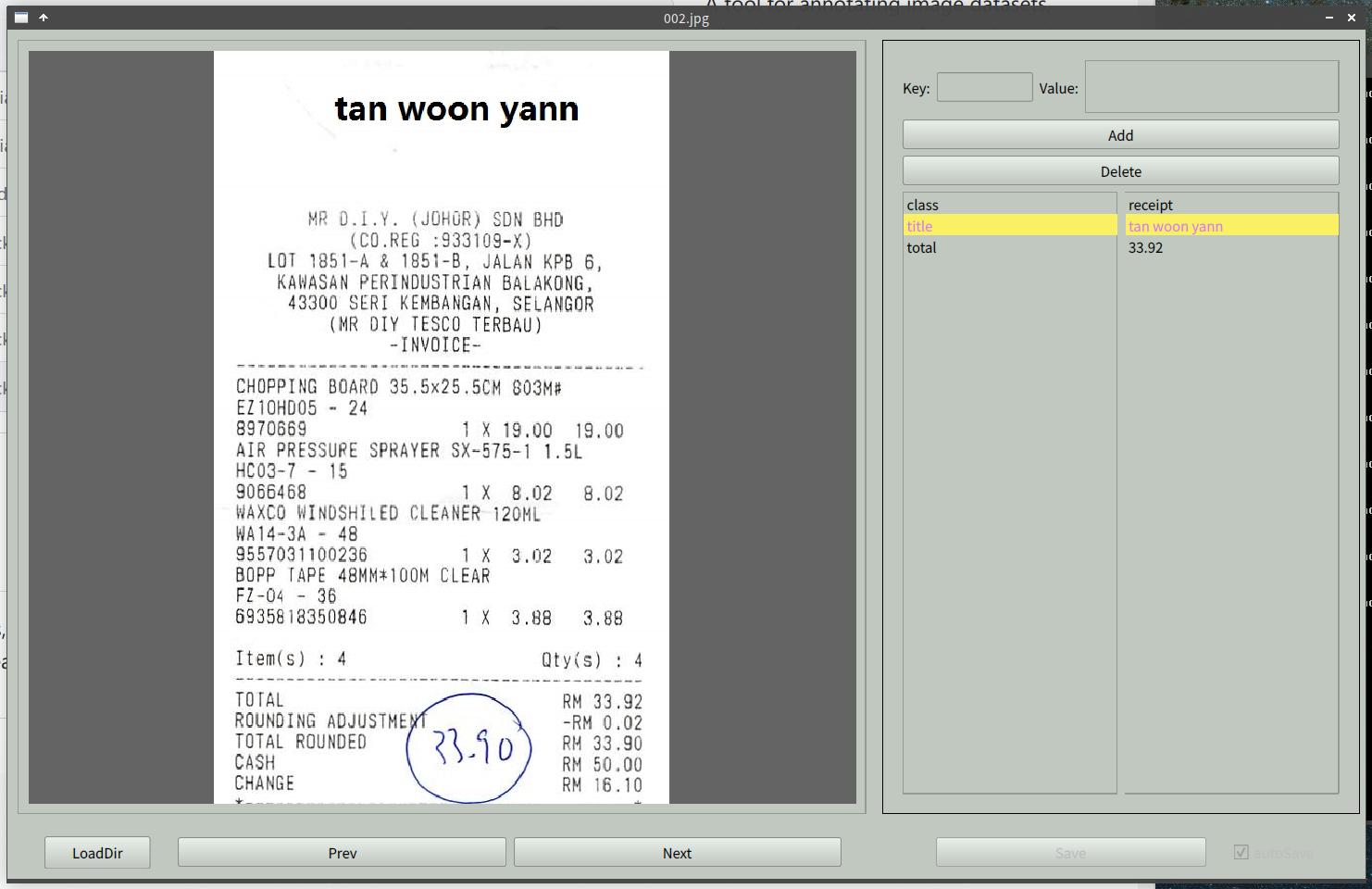Select the 'class' key row
Viewport: 1372px width, 889px height.
(1010, 205)
